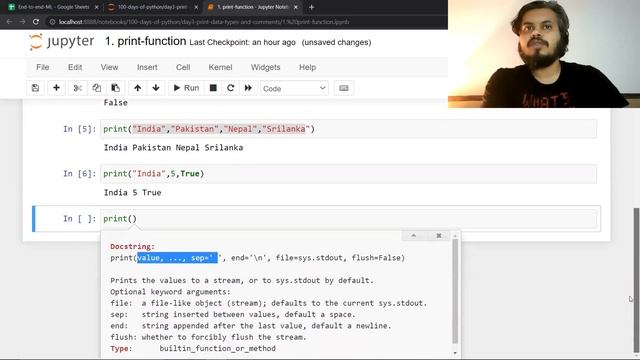Click inside the print() code cell
Image resolution: width=640 pixels, height=360 pixels.
tap(349, 219)
